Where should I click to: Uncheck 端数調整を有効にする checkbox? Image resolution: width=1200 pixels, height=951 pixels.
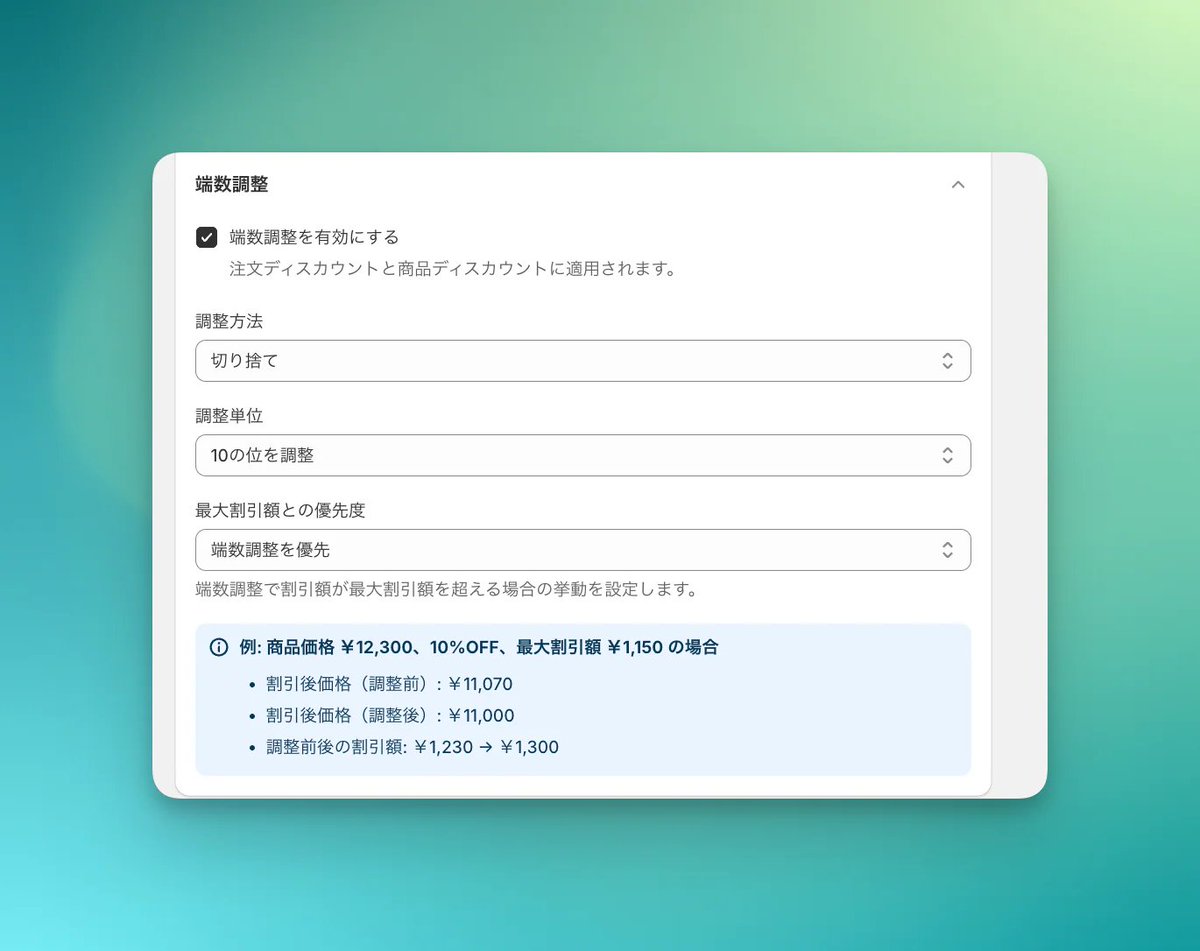click(x=206, y=237)
